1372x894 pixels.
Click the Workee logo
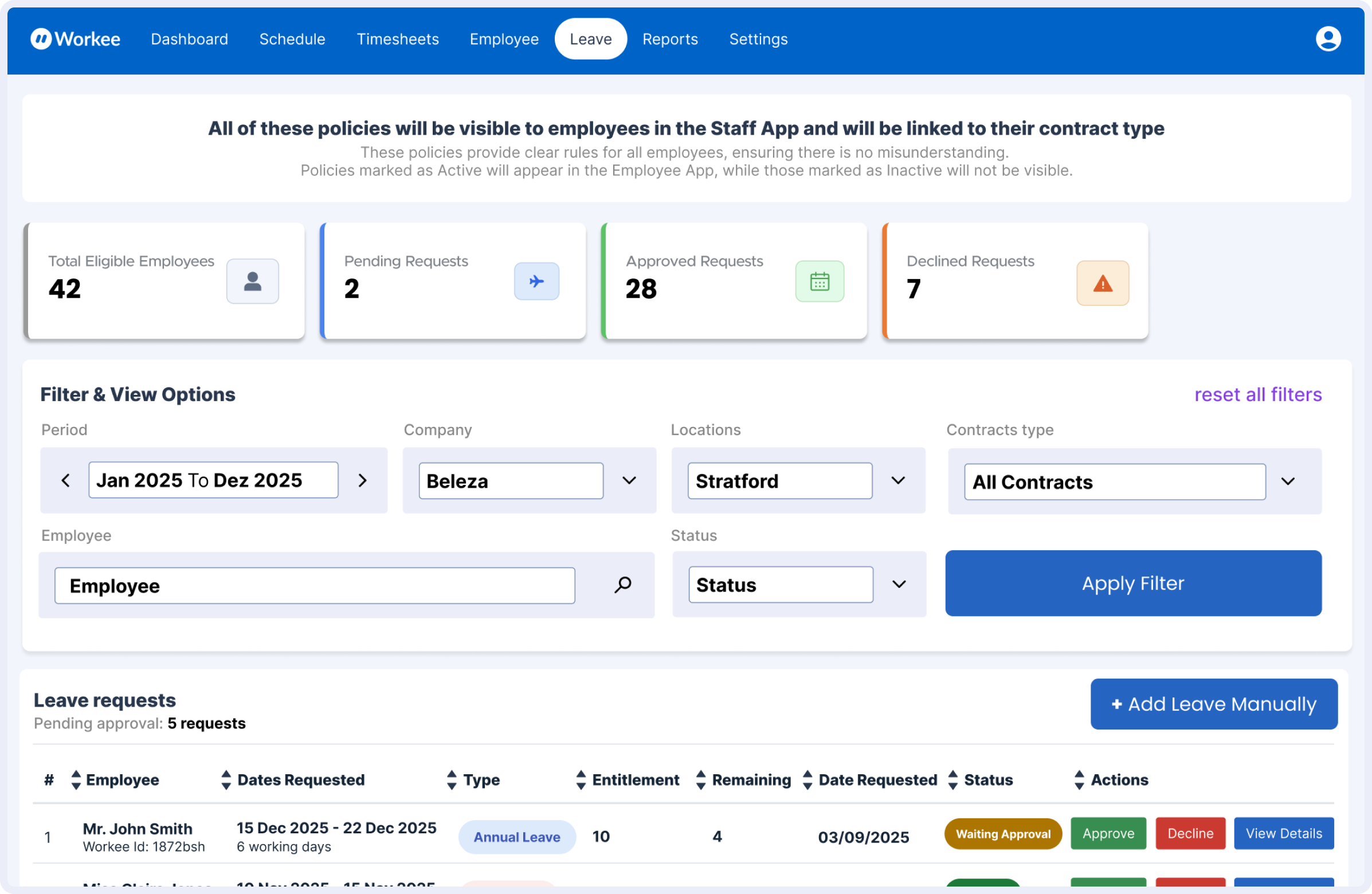76,39
